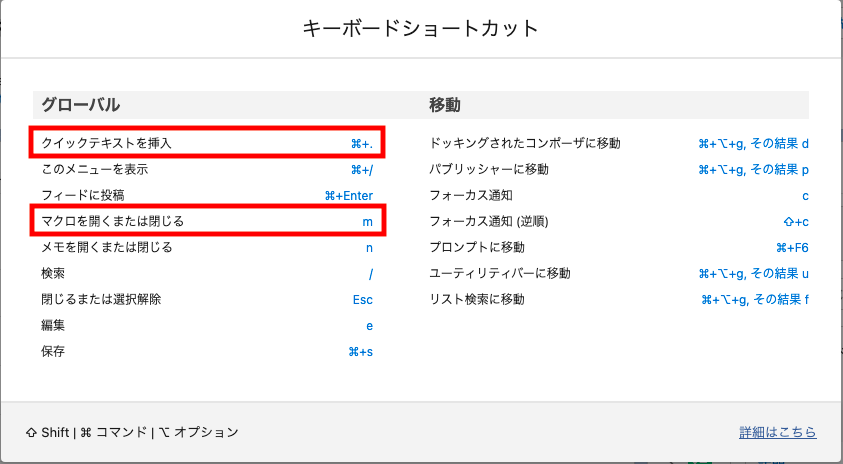
Task: Click the グローバル section header
Action: pyautogui.click(x=81, y=104)
